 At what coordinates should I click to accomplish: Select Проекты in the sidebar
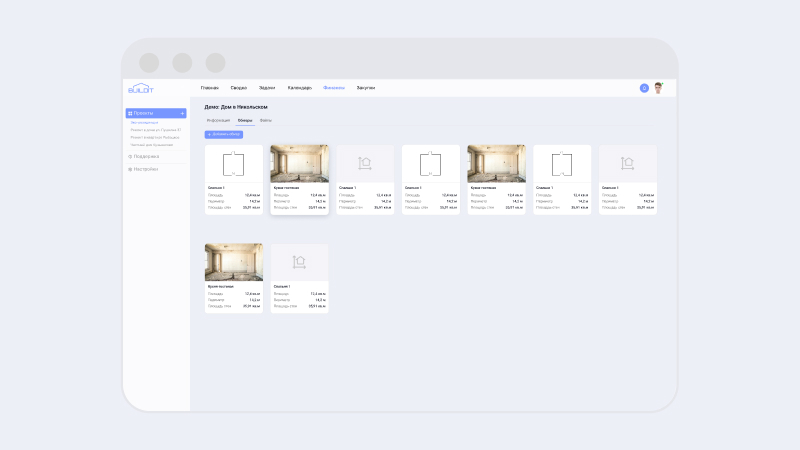tap(156, 113)
